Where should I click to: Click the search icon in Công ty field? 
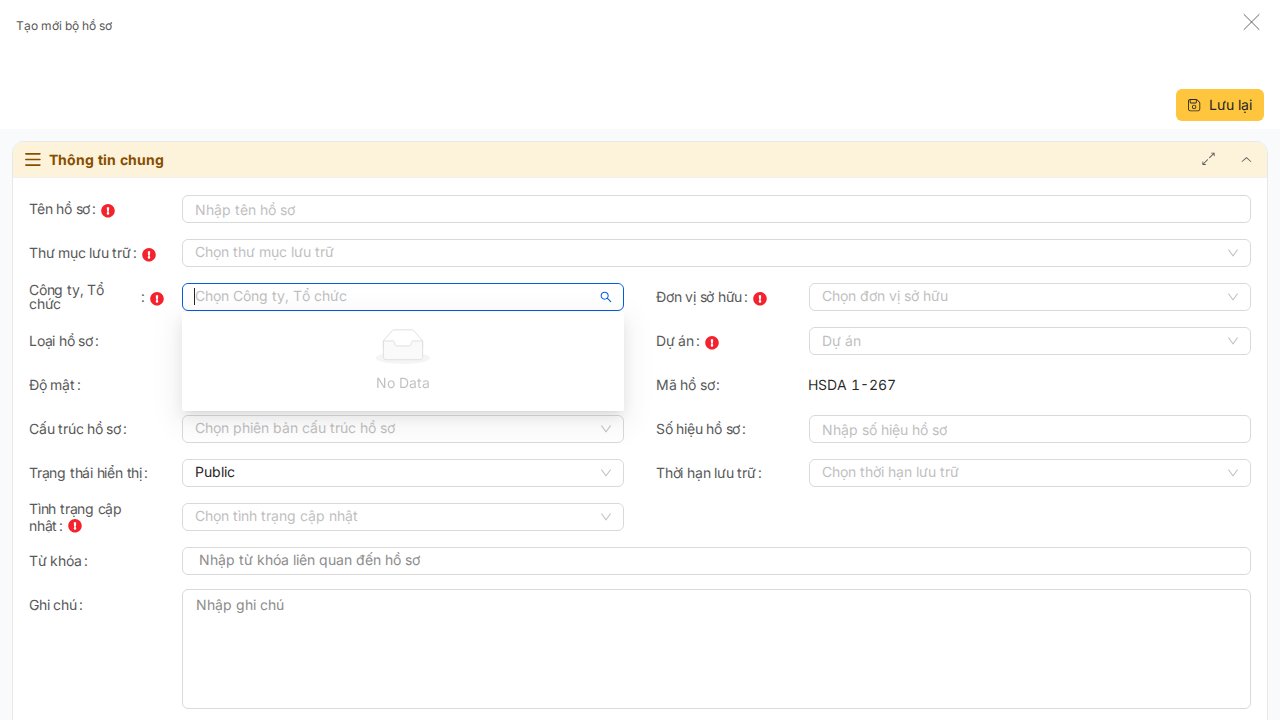pos(605,297)
